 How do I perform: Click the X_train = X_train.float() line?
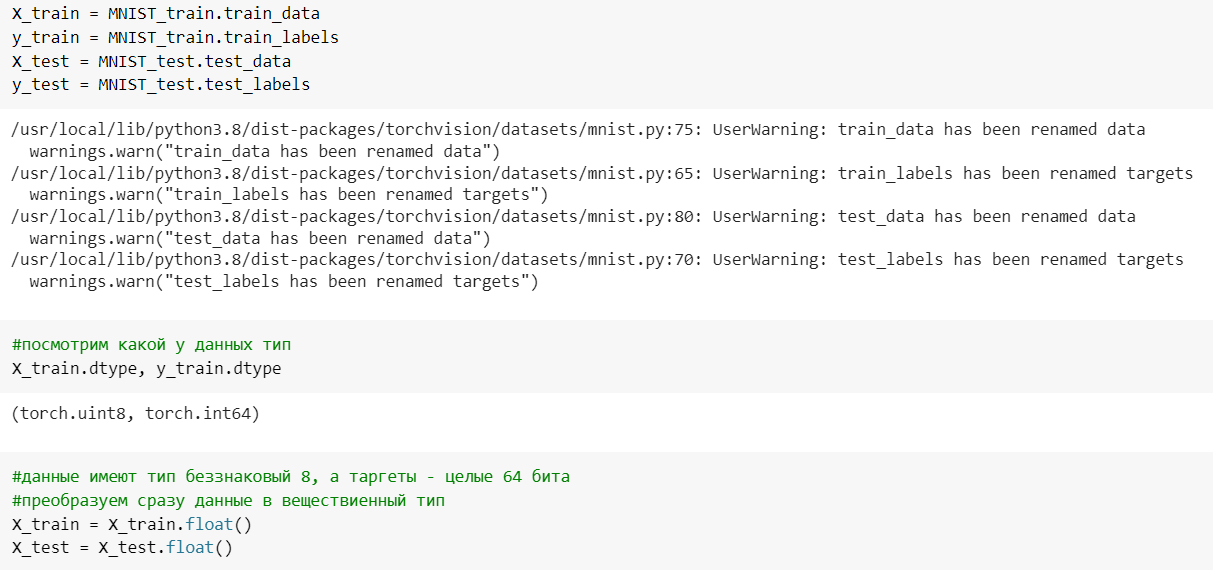pyautogui.click(x=132, y=524)
